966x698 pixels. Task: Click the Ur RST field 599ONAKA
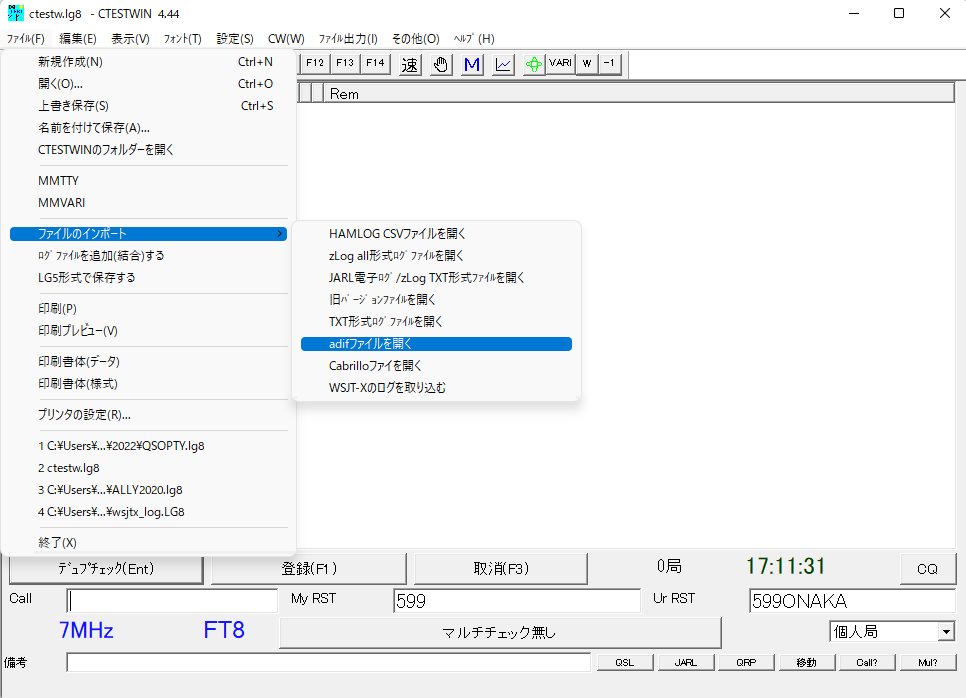852,601
